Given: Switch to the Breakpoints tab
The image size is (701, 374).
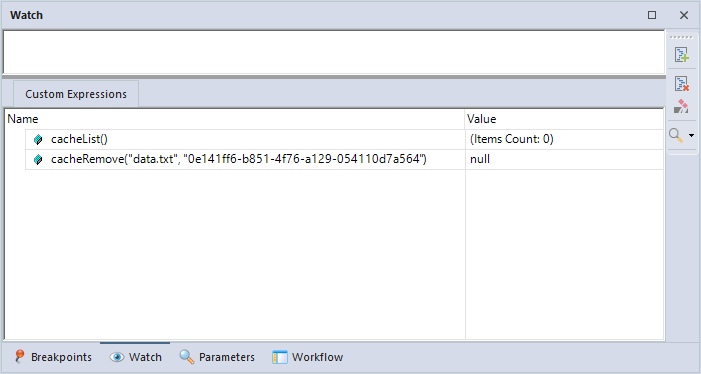Looking at the screenshot, I should 53,357.
